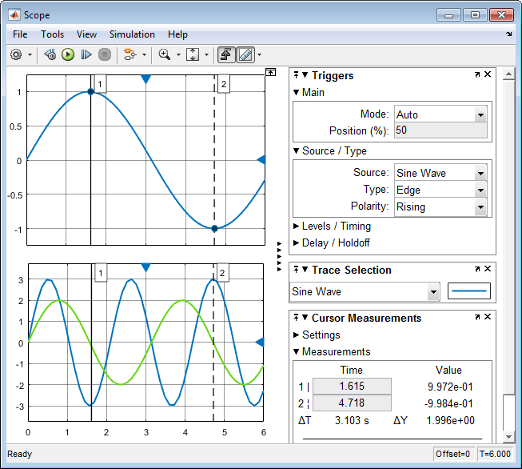Image resolution: width=522 pixels, height=469 pixels.
Task: Toggle the Triggers panel toolbar button
Action: click(226, 55)
